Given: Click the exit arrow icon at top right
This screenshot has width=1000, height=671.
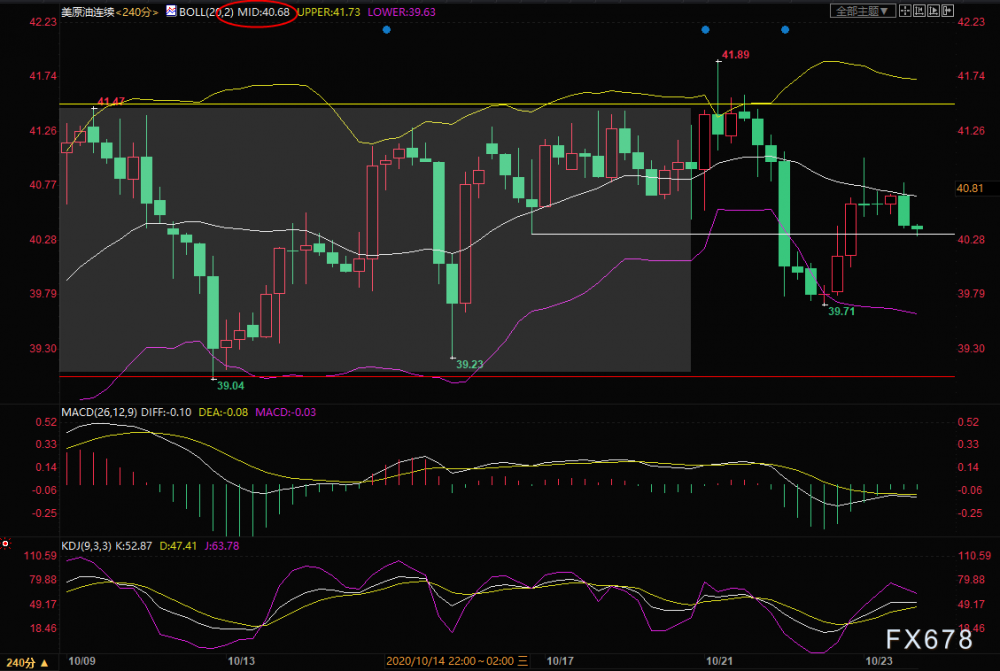Looking at the screenshot, I should (948, 10).
